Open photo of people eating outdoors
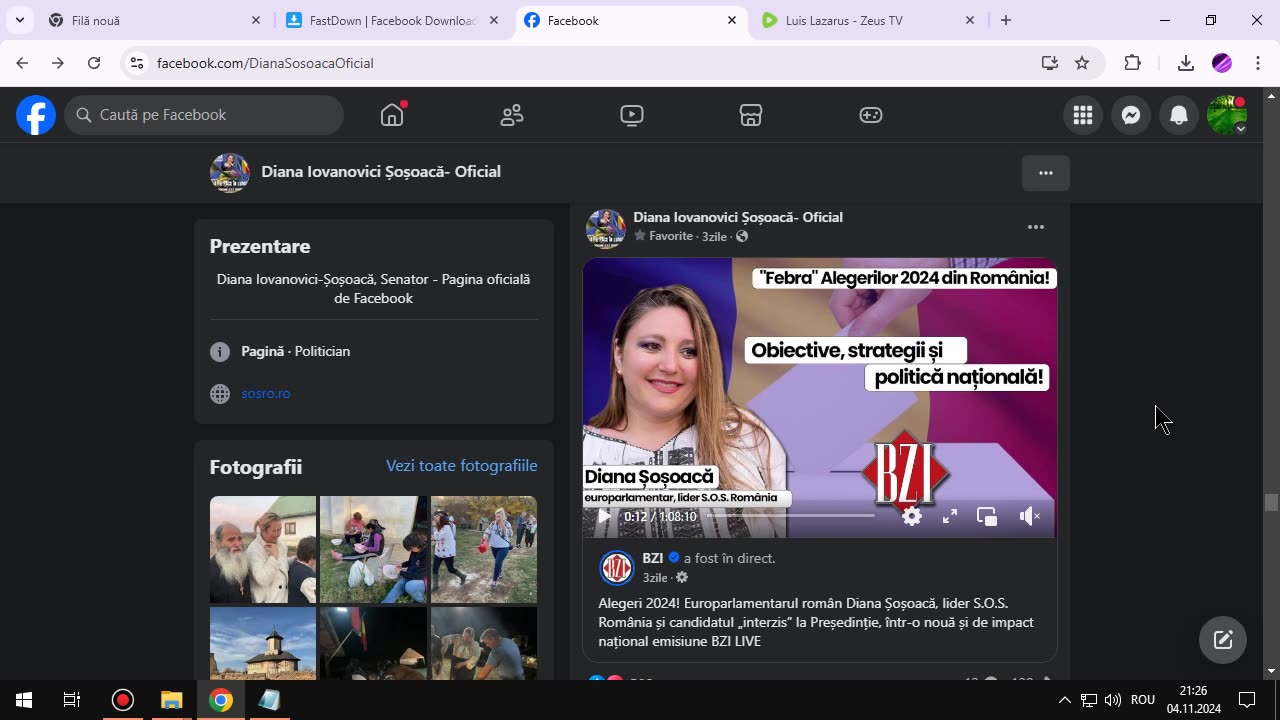Viewport: 1280px width, 720px height. (373, 550)
